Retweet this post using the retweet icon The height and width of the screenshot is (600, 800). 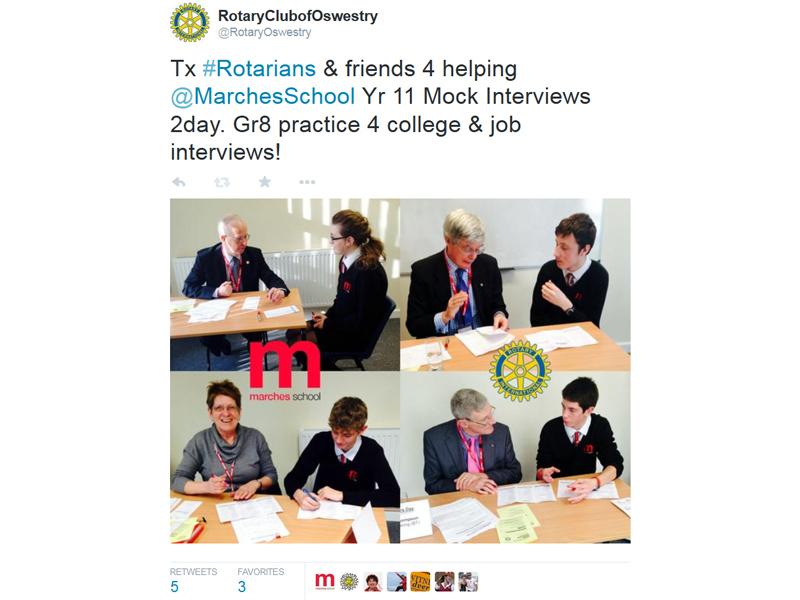click(x=221, y=182)
